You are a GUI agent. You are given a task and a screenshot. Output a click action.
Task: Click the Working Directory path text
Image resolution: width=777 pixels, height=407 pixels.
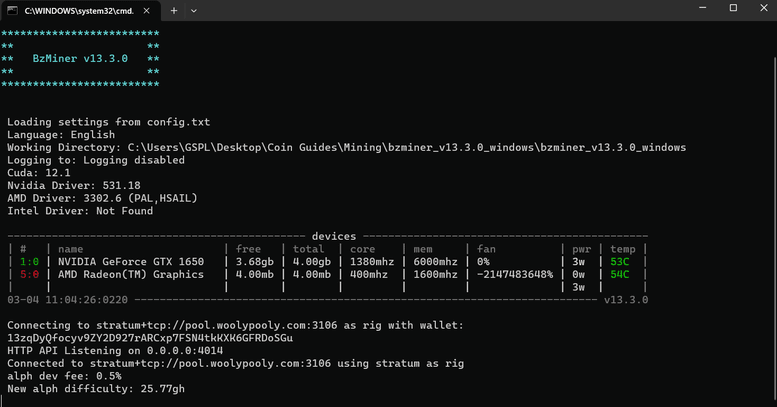407,147
